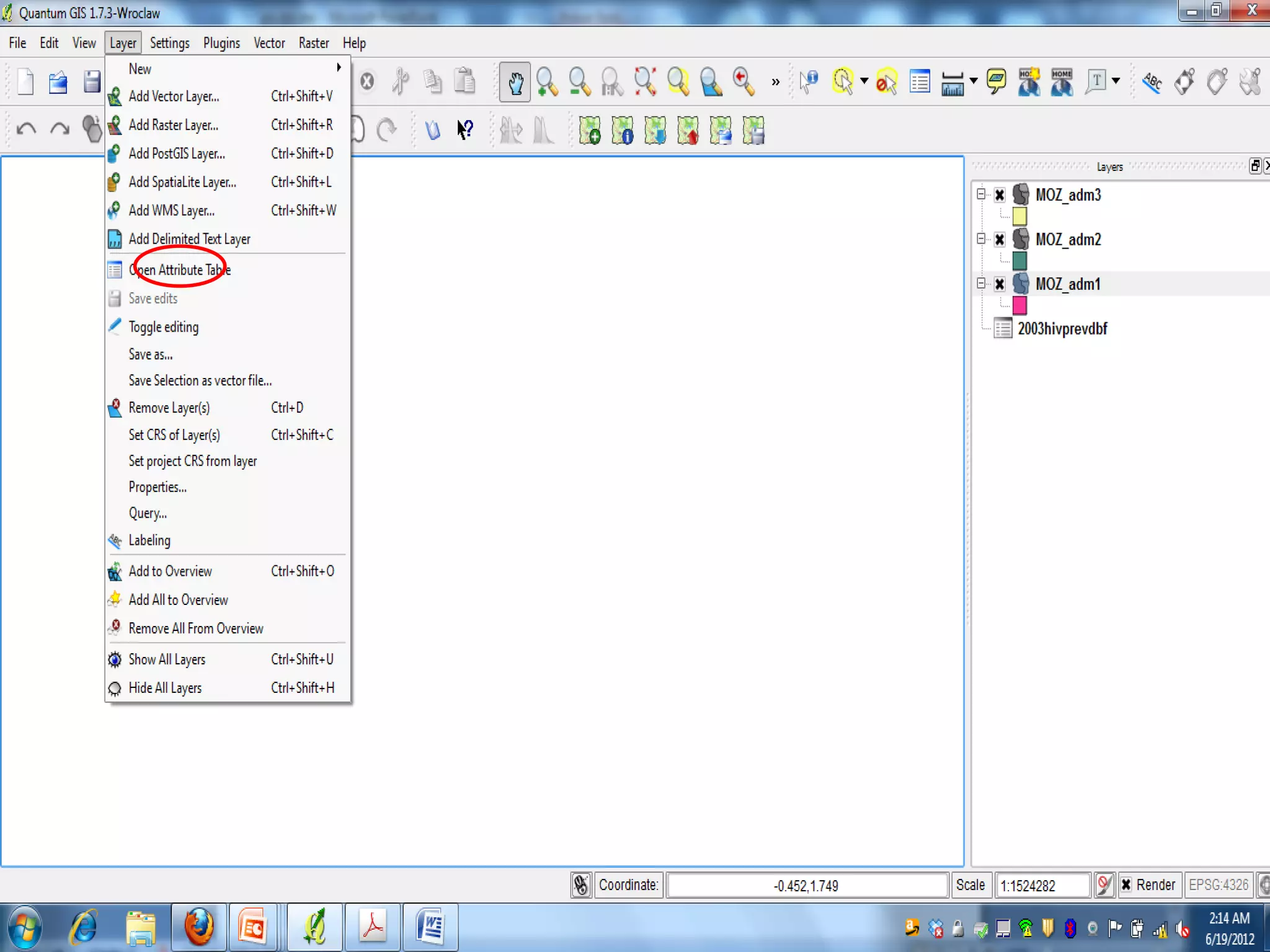
Task: Open the Vector menu
Action: click(269, 43)
